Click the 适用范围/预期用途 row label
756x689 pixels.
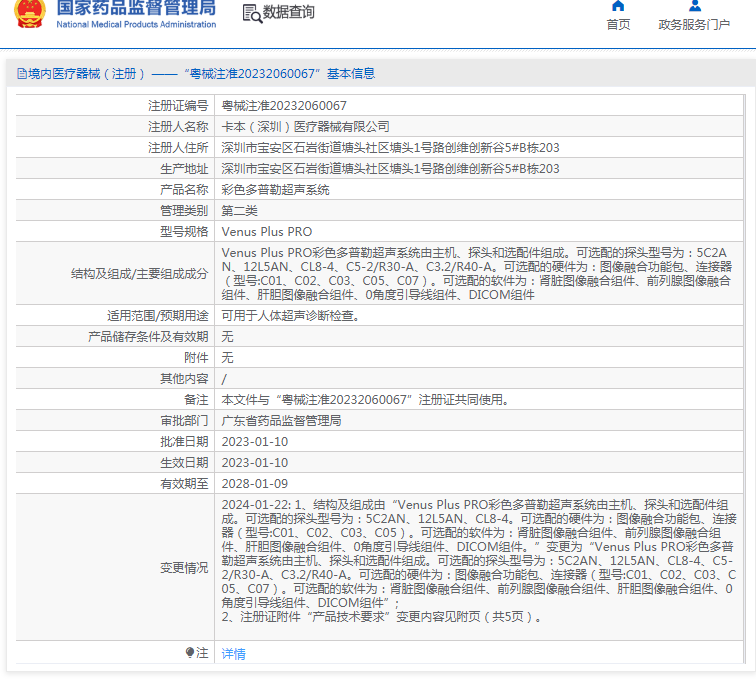pyautogui.click(x=158, y=316)
